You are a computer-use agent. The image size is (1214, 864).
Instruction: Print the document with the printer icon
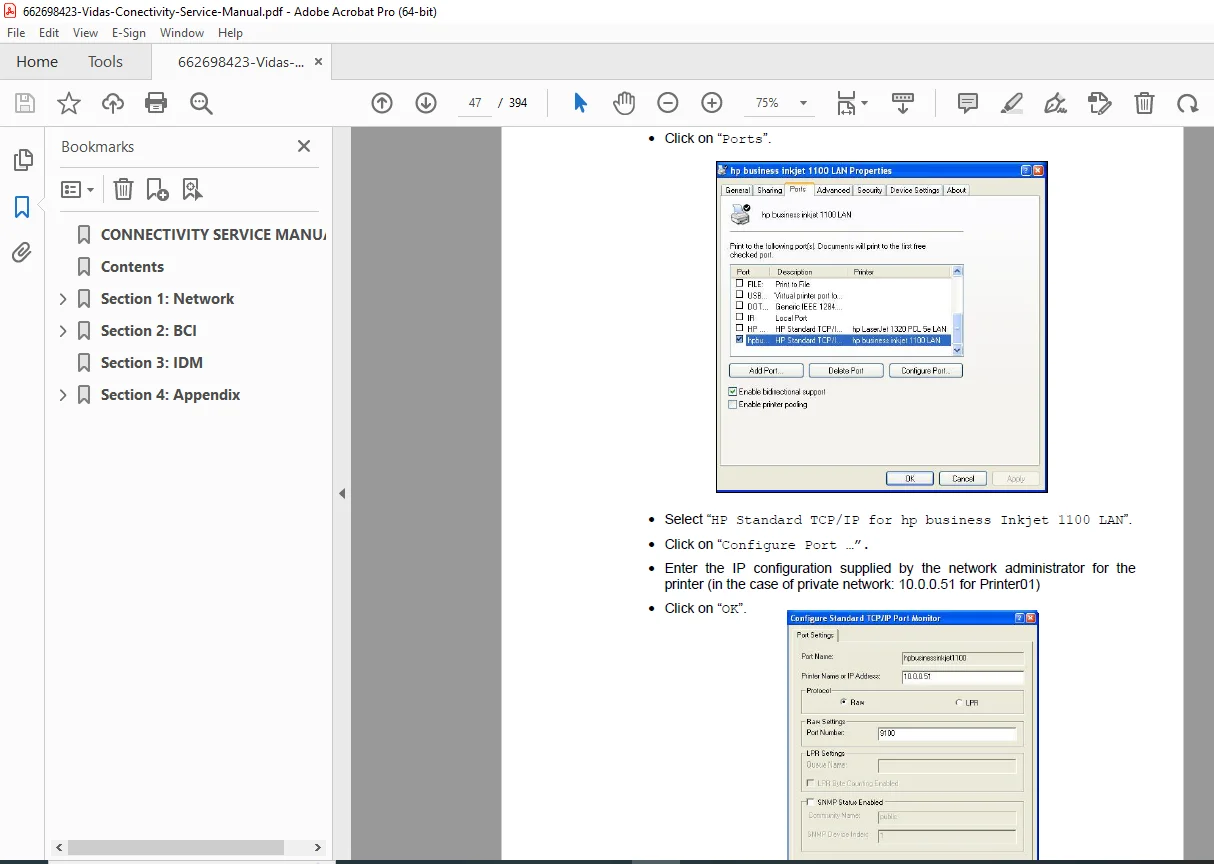156,103
